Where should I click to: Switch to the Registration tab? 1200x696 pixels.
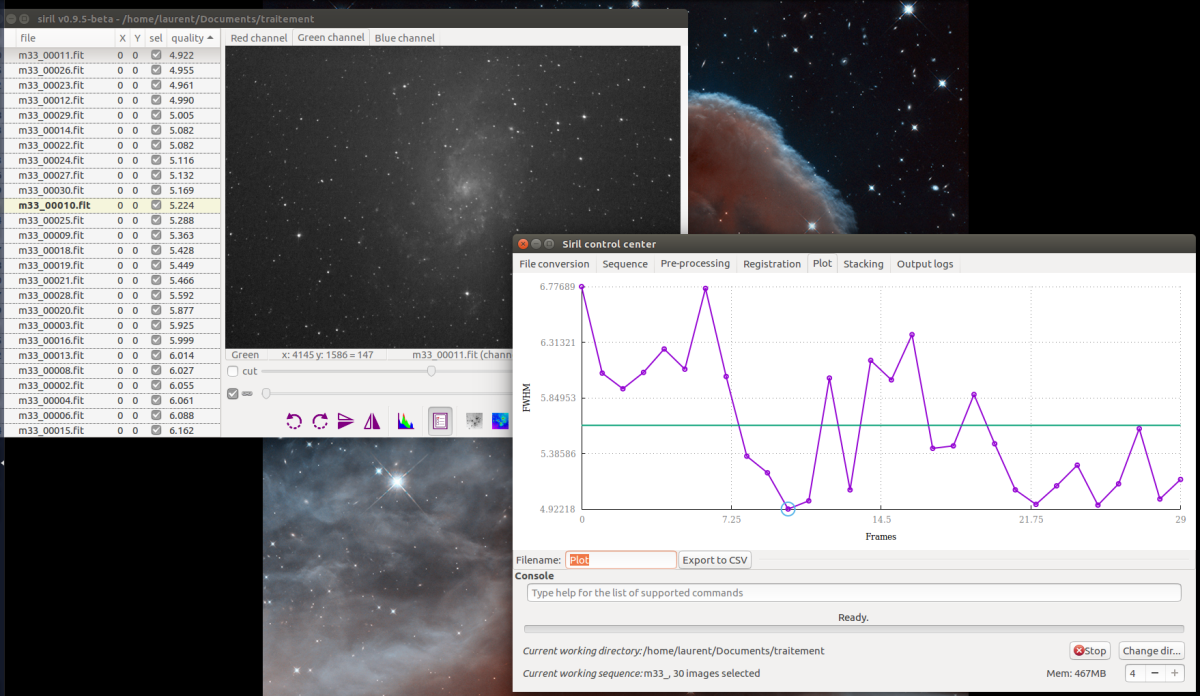click(x=771, y=264)
